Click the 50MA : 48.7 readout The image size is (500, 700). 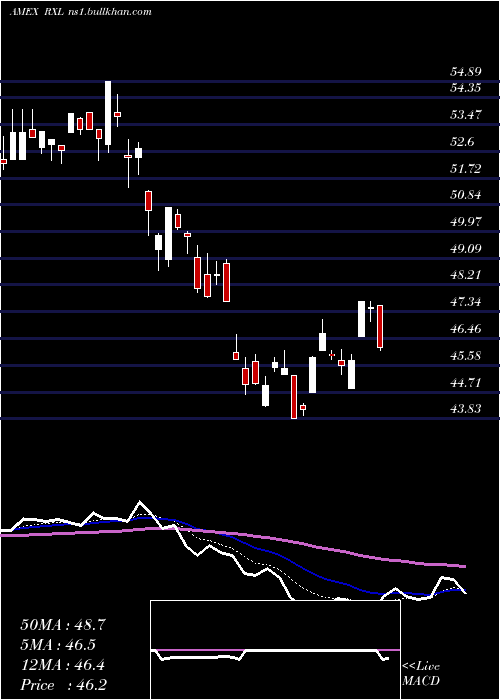[63, 625]
